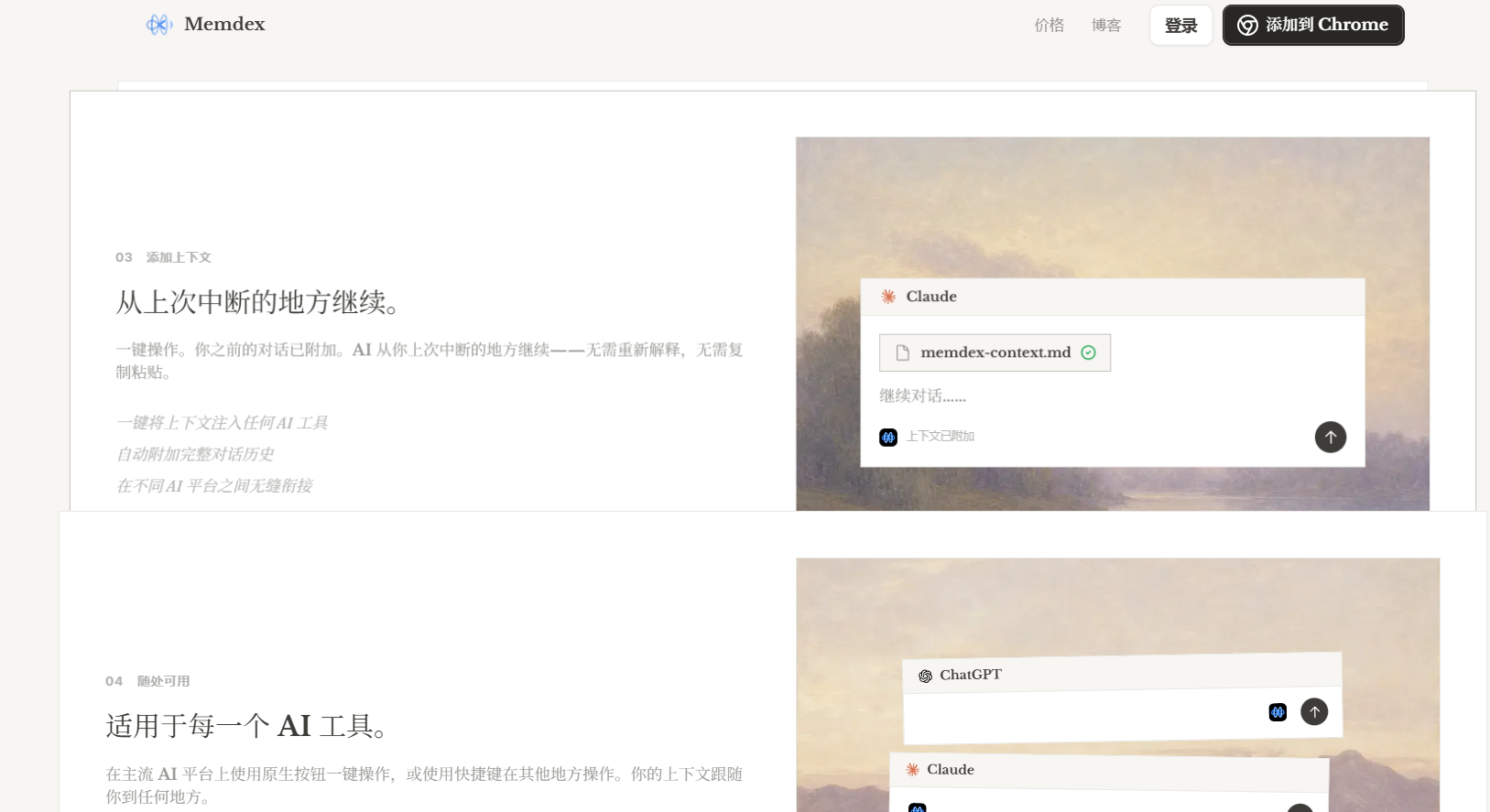Image resolution: width=1490 pixels, height=812 pixels.
Task: Open the 博客 blog link
Action: tap(1106, 26)
